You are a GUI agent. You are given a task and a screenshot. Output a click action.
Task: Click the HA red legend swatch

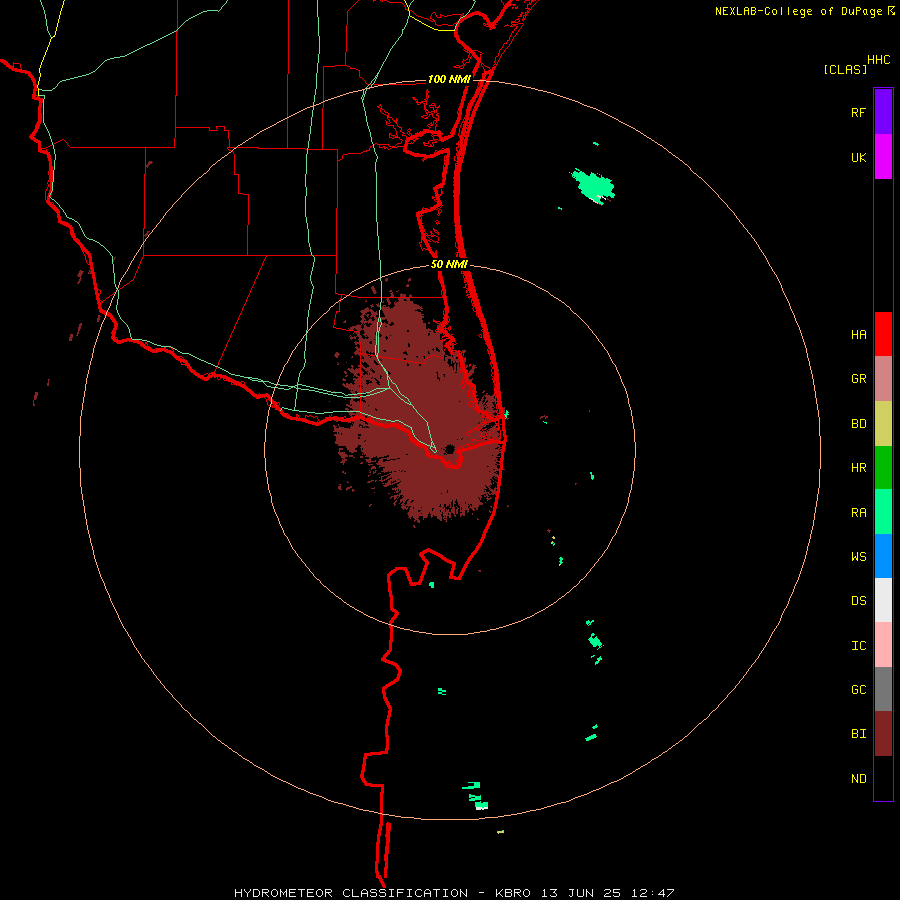[x=883, y=334]
